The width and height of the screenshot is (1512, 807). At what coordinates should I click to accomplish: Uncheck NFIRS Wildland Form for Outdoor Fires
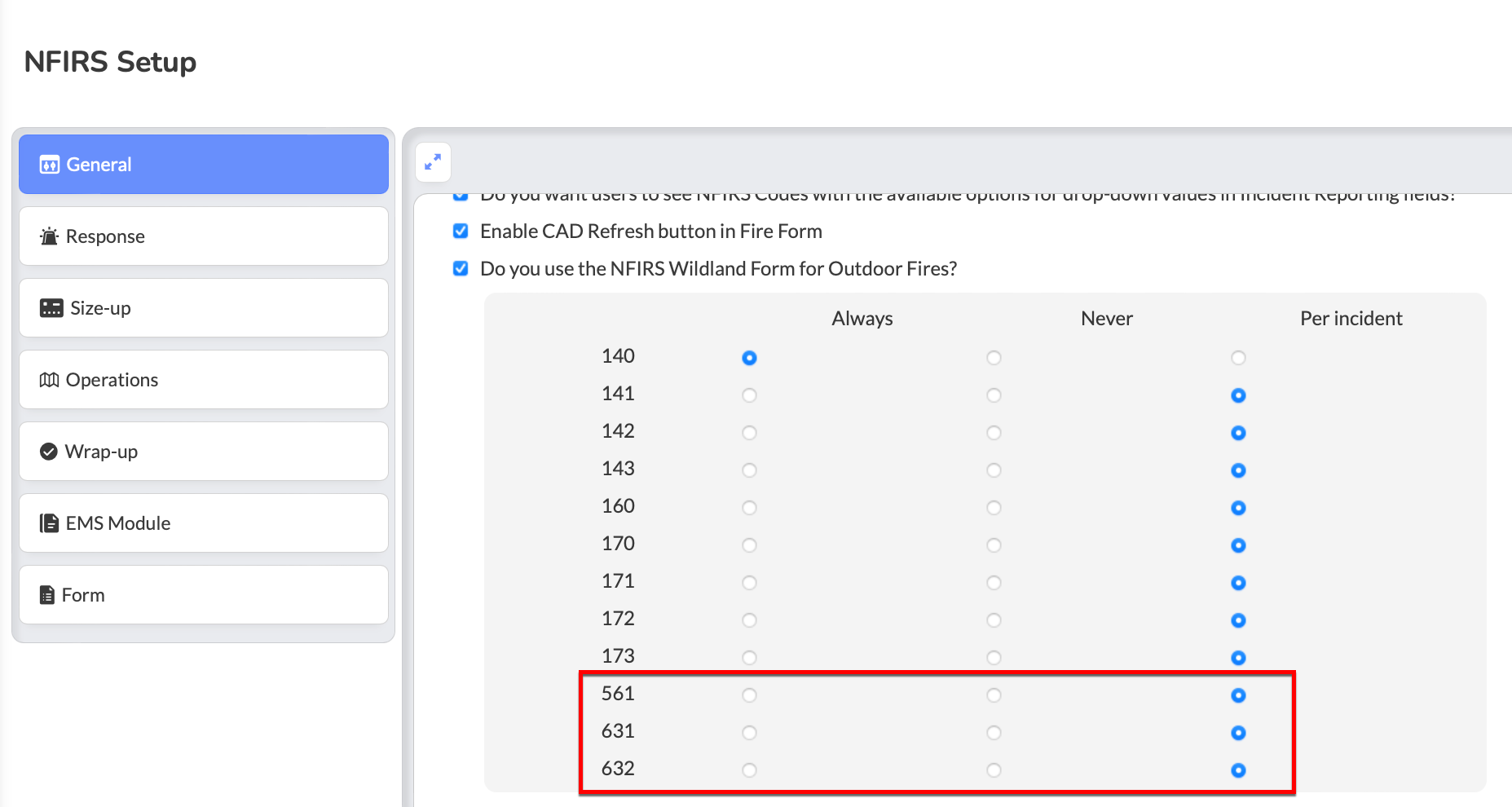[x=461, y=268]
